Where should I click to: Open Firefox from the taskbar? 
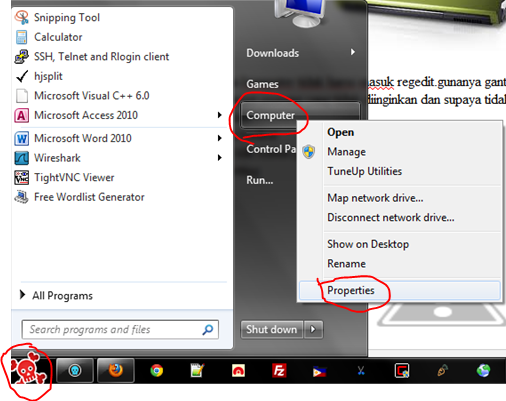point(116,370)
